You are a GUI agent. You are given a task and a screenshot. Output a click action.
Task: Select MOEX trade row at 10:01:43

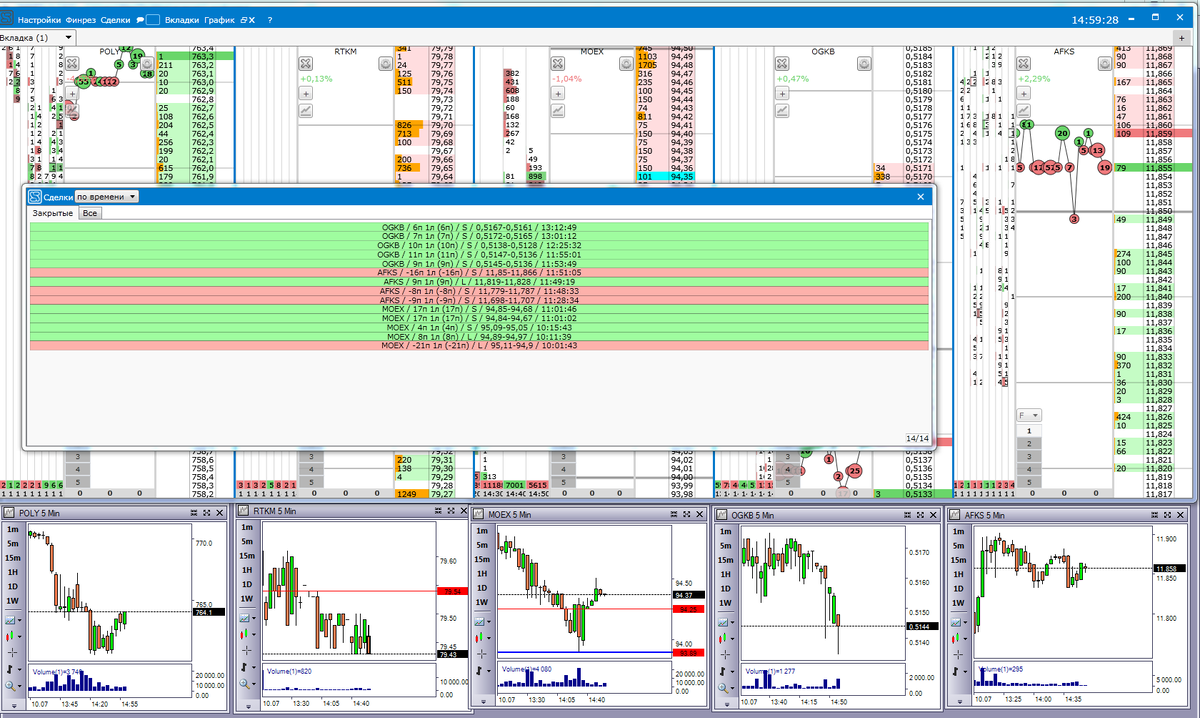(x=479, y=345)
